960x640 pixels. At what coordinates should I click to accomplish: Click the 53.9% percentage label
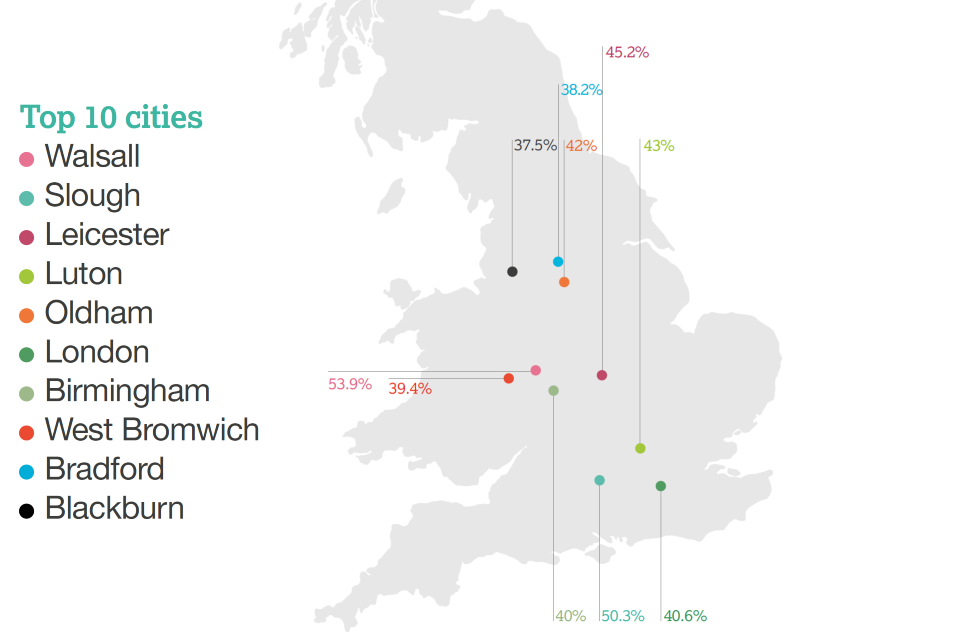point(350,383)
